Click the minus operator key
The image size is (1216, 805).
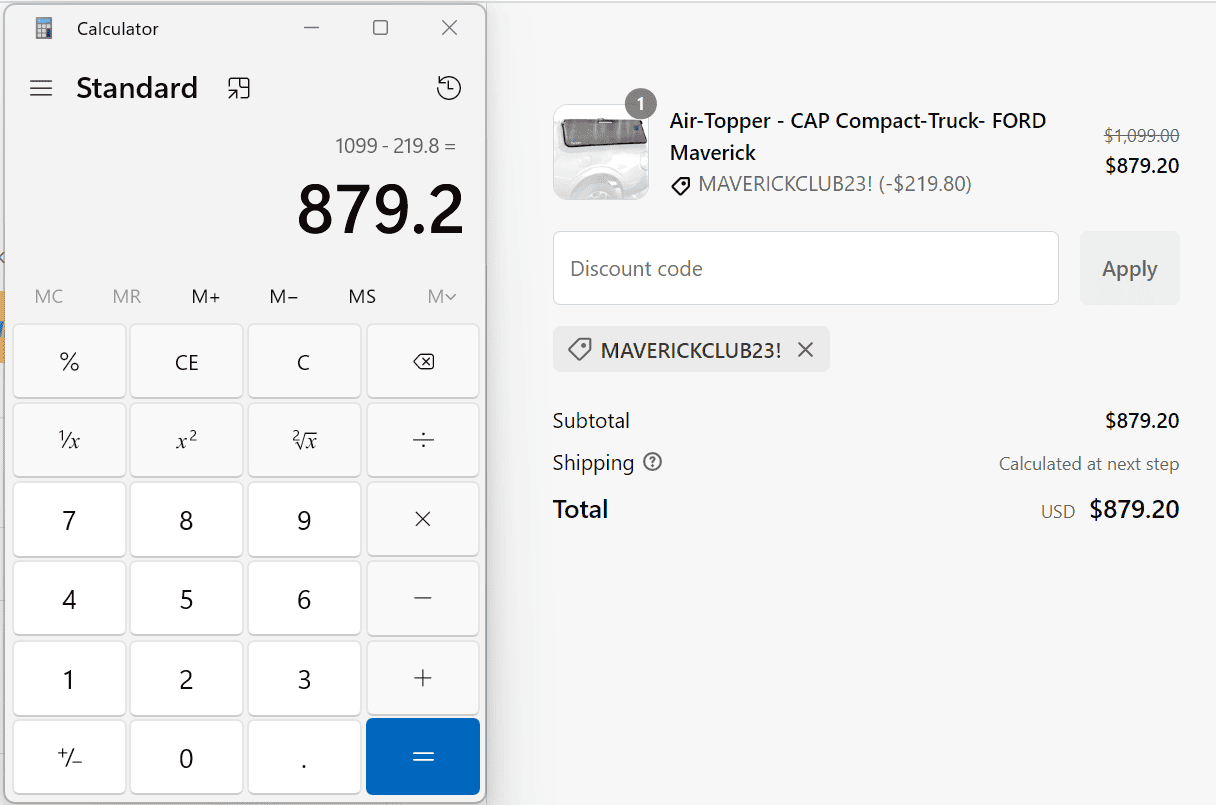423,598
